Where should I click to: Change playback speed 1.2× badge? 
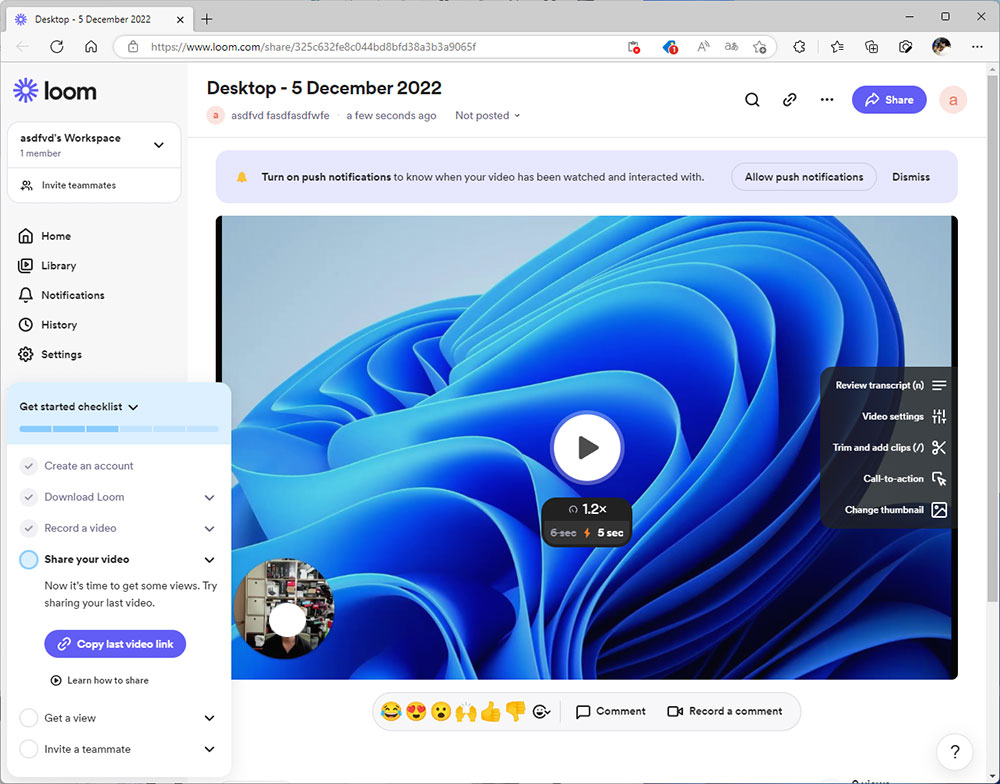click(x=587, y=509)
